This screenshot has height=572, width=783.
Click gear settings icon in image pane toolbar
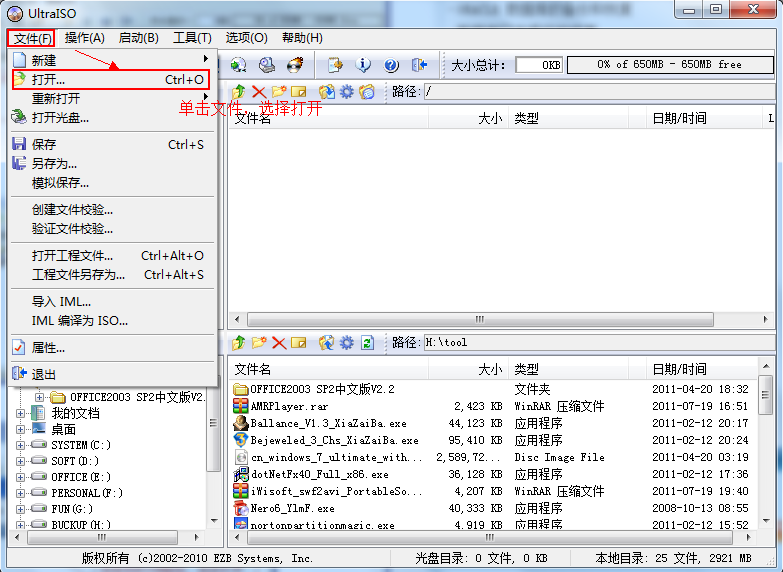pyautogui.click(x=347, y=92)
